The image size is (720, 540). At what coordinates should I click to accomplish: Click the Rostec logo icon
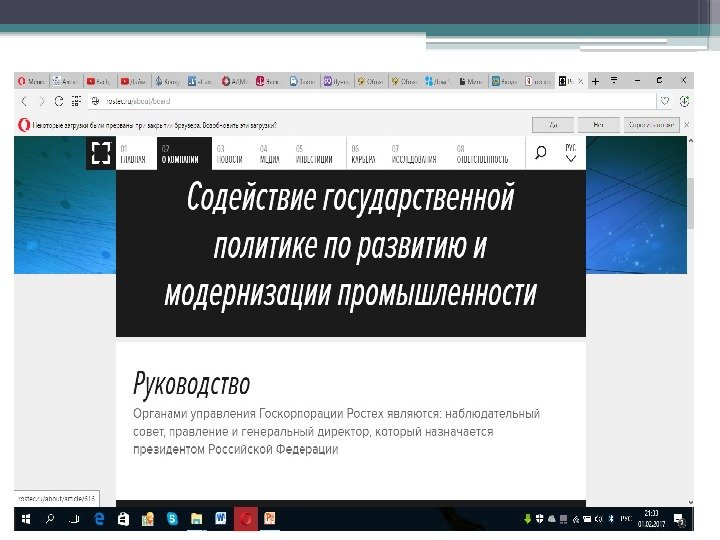pos(101,153)
